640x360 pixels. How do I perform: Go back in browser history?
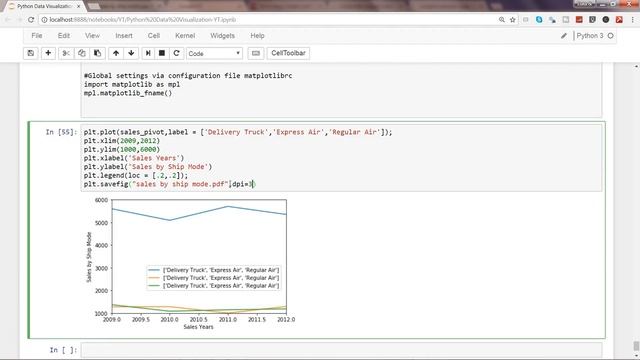coord(8,20)
